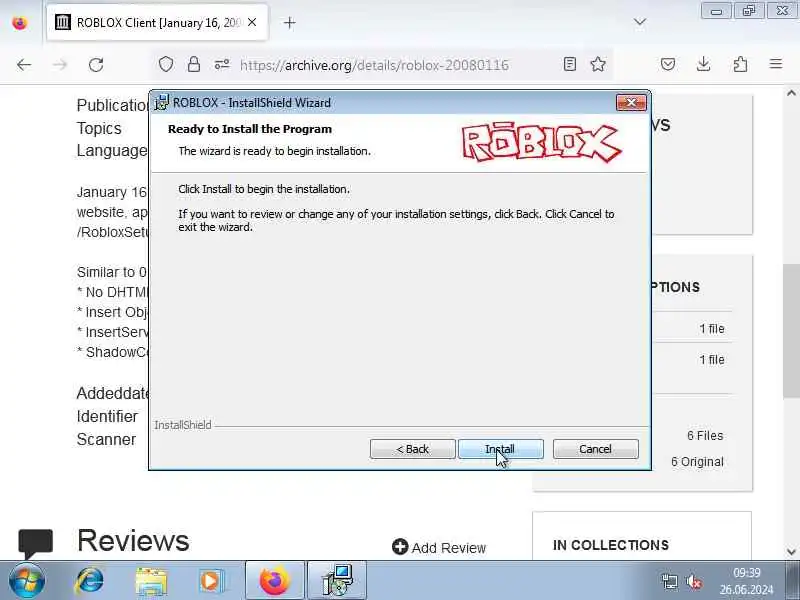Open the Windows Start menu
The height and width of the screenshot is (600, 800).
[26, 581]
